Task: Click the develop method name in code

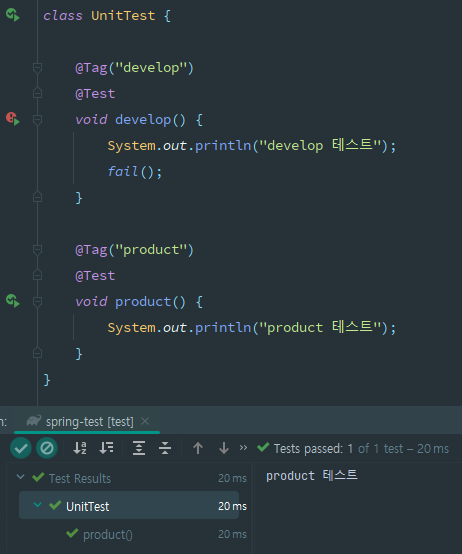Action: coord(143,120)
